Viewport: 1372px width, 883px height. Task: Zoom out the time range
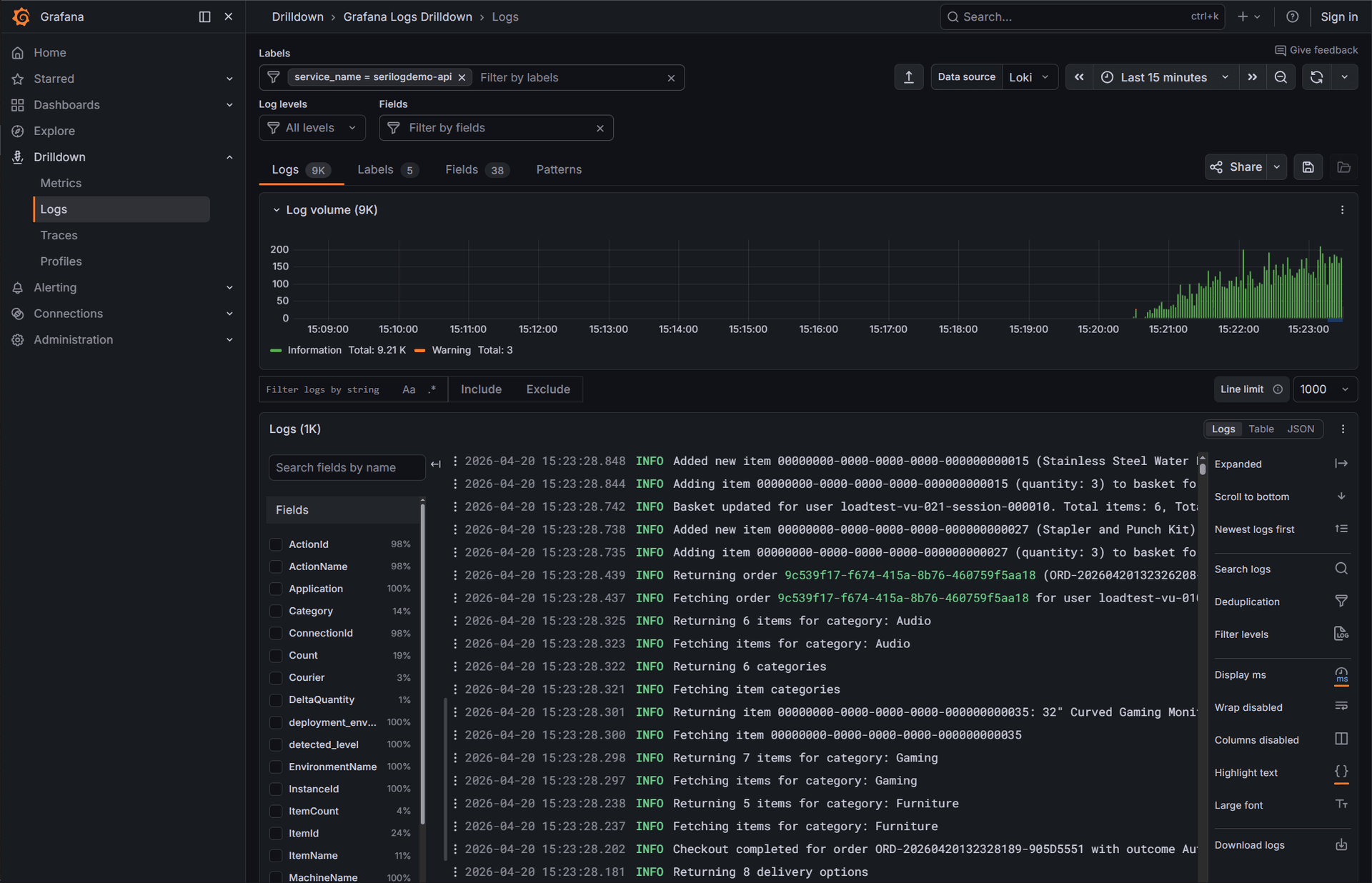coord(1281,76)
